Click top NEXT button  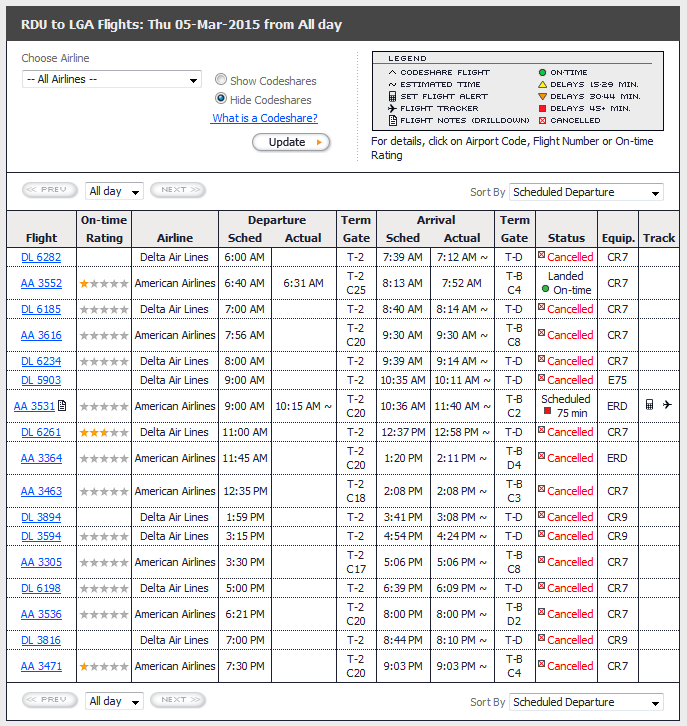point(178,190)
